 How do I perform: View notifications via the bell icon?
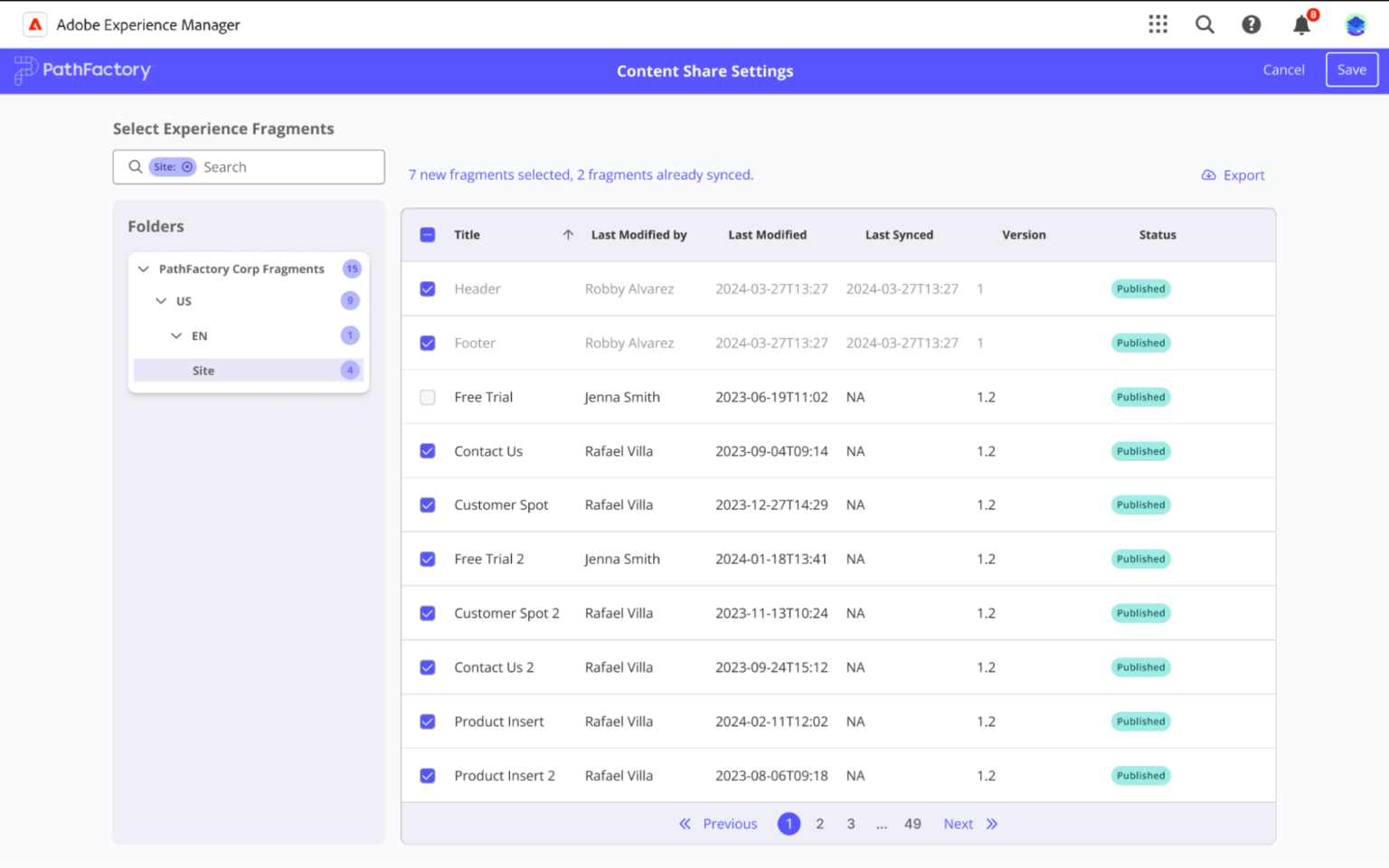click(1300, 24)
